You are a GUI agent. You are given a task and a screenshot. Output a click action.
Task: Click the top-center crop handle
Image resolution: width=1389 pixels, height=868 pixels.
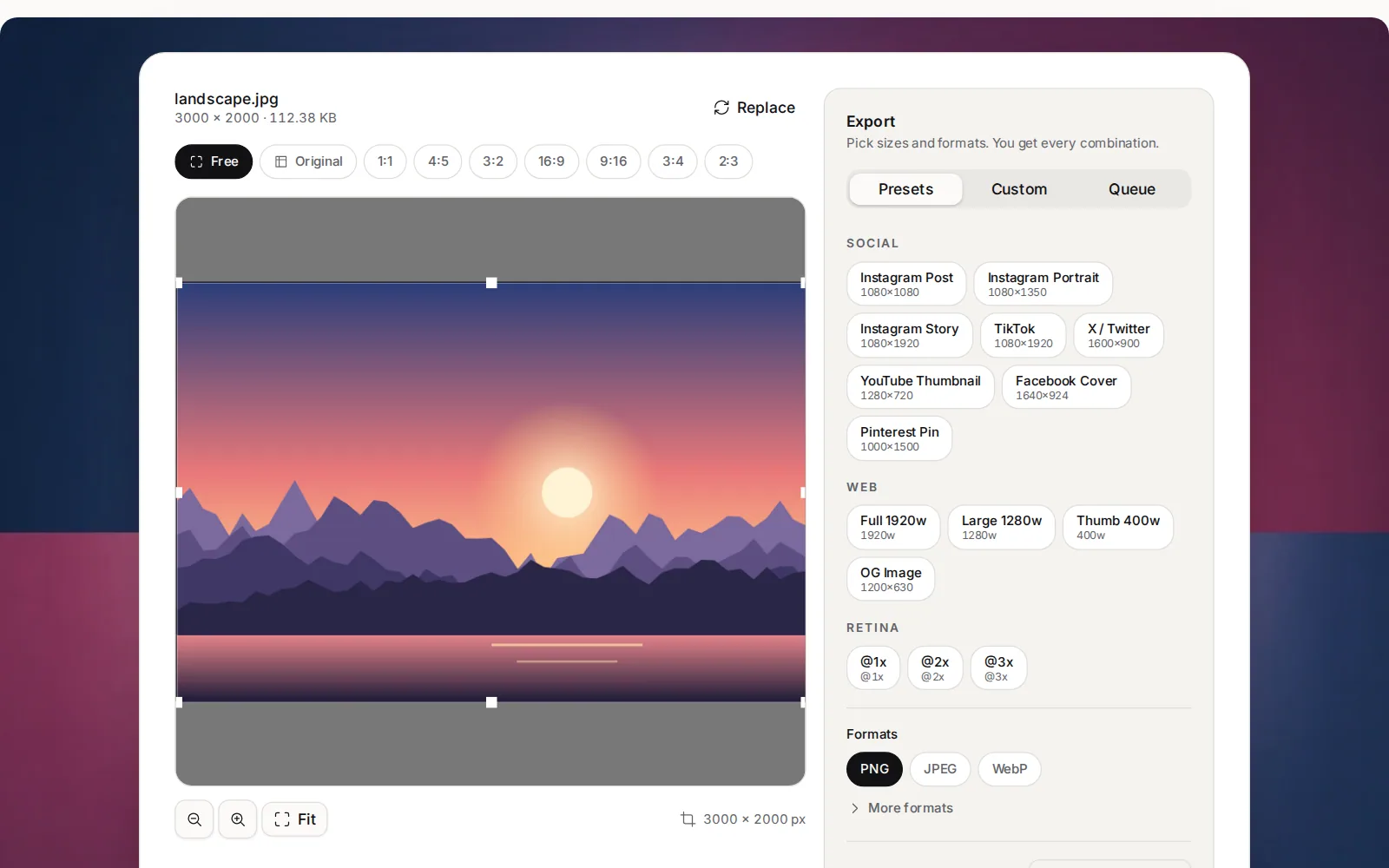pyautogui.click(x=491, y=283)
